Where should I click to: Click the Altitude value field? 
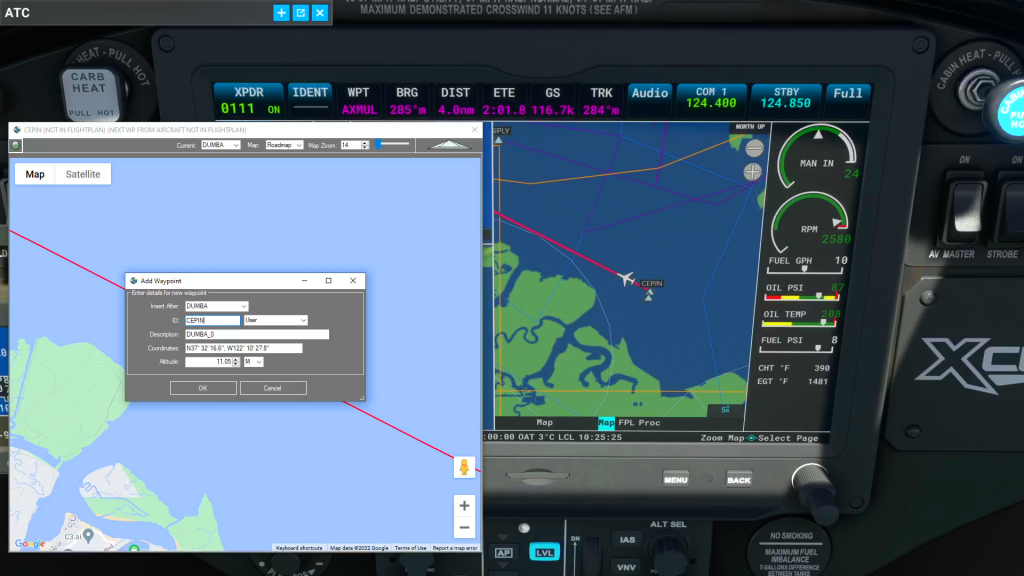point(209,362)
